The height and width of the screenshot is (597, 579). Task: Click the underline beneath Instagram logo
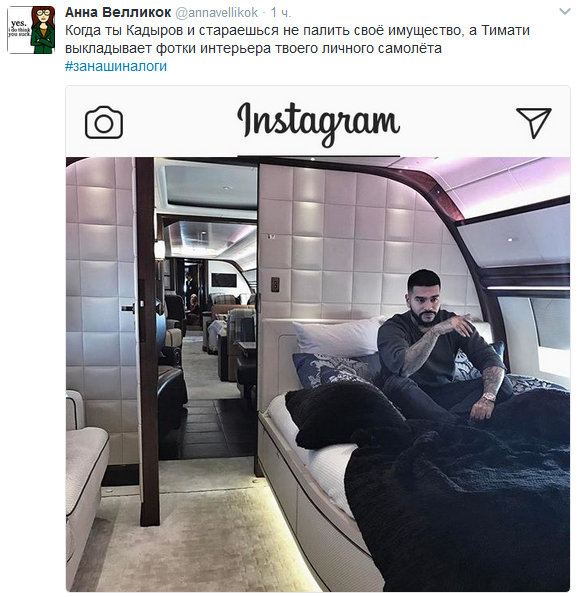click(319, 155)
